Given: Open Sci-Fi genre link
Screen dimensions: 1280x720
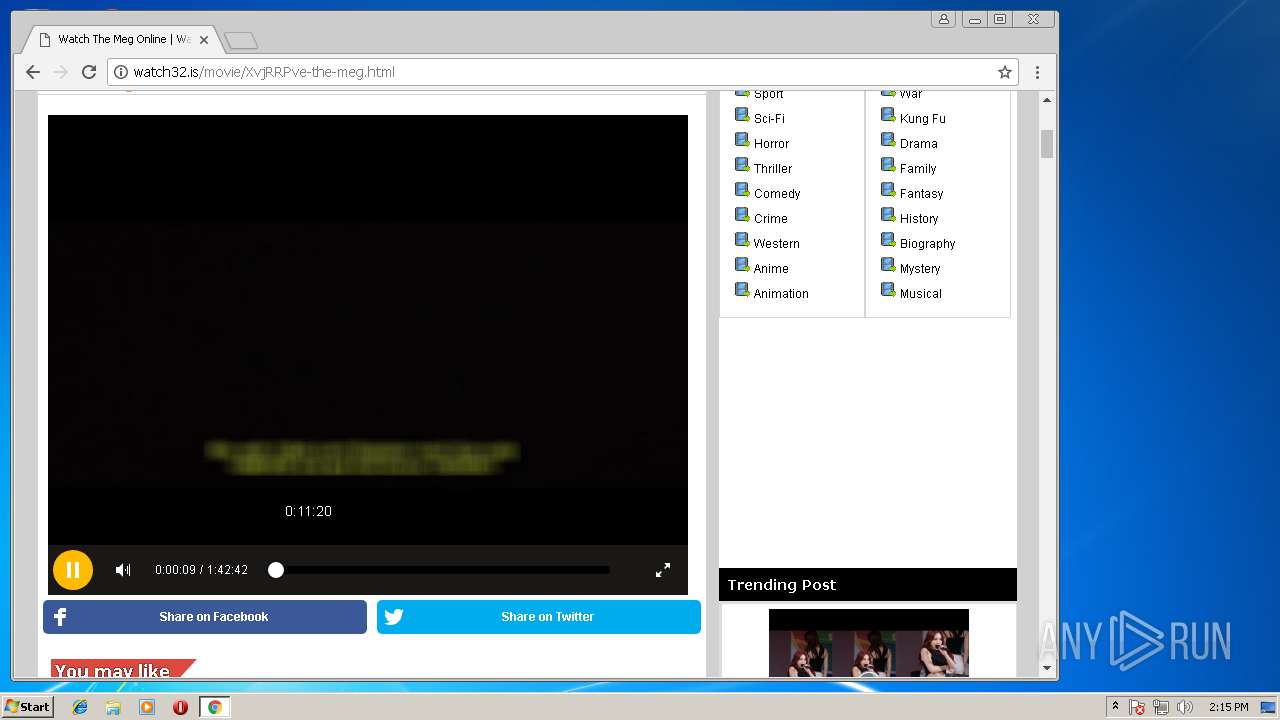Looking at the screenshot, I should pos(769,118).
